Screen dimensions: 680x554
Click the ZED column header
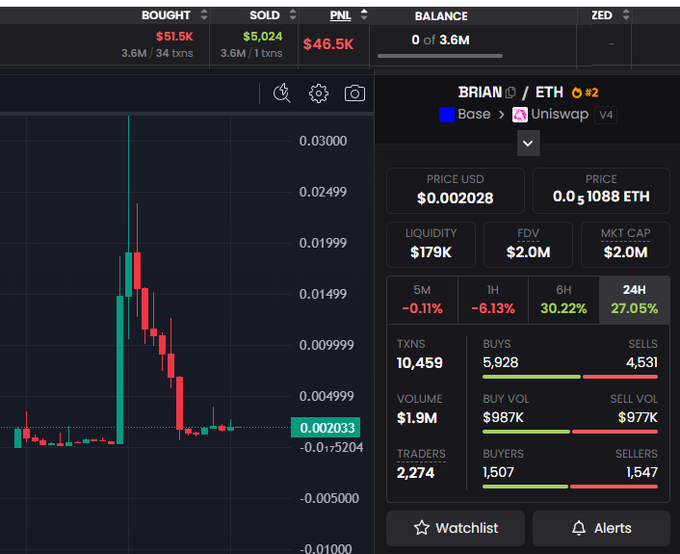pyautogui.click(x=602, y=16)
